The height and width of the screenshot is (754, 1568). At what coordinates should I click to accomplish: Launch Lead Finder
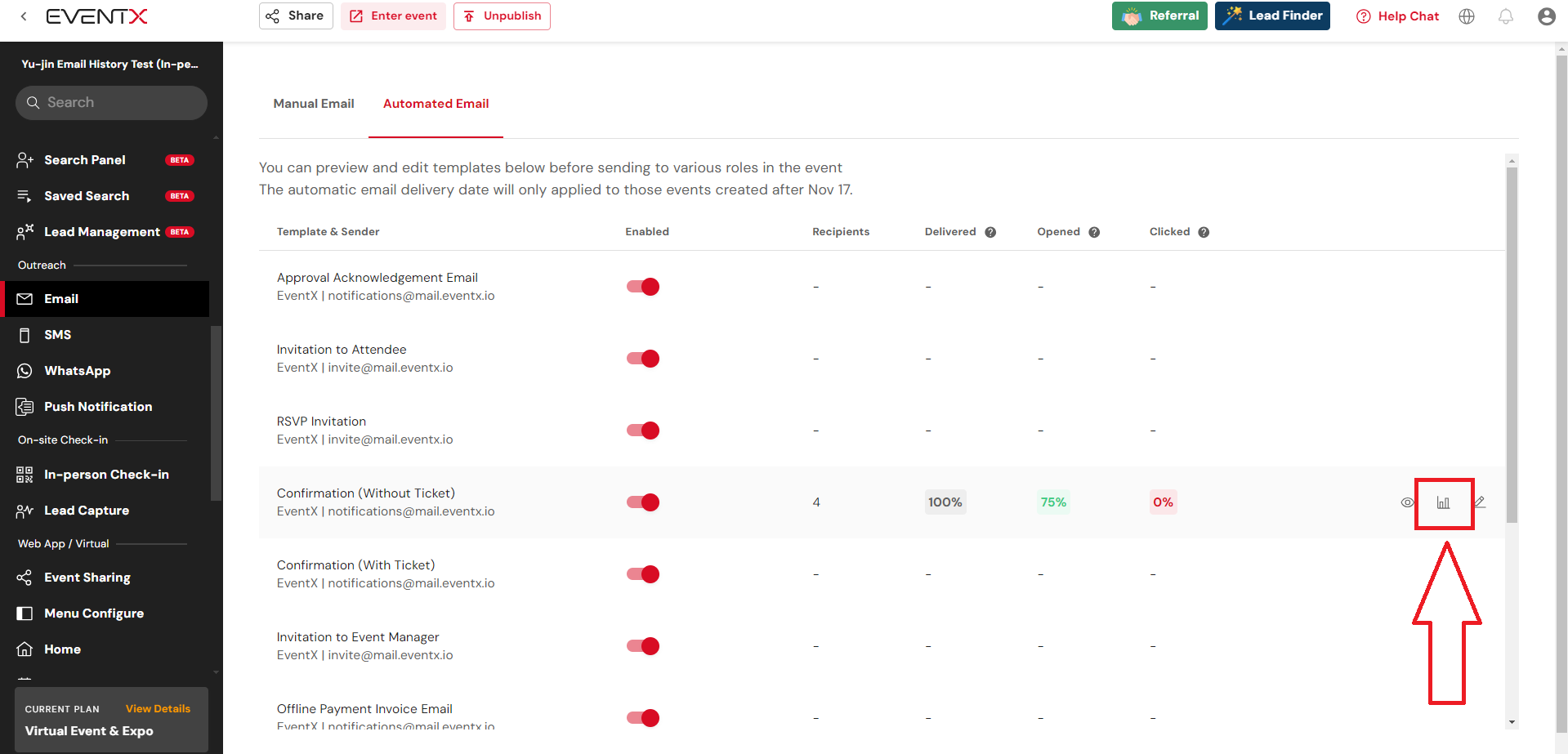click(x=1272, y=16)
